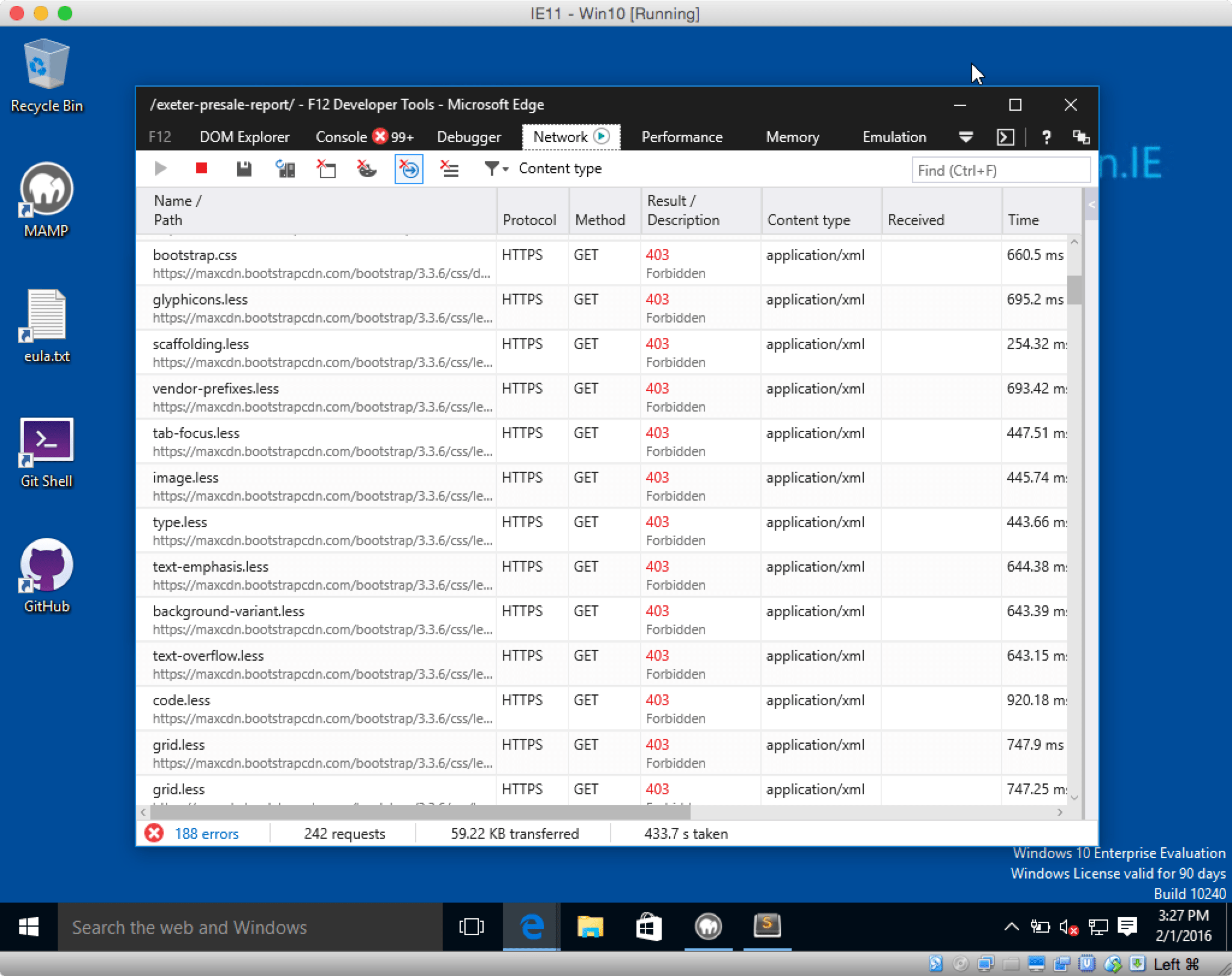Stop network profiling session with red square
This screenshot has width=1232, height=976.
(x=202, y=168)
